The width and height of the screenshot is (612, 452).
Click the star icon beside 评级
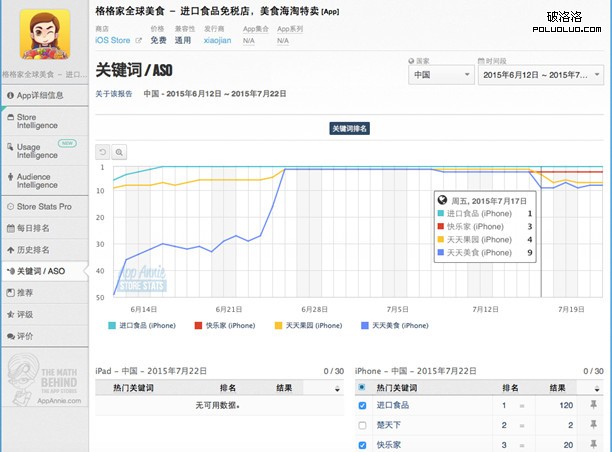tap(11, 315)
